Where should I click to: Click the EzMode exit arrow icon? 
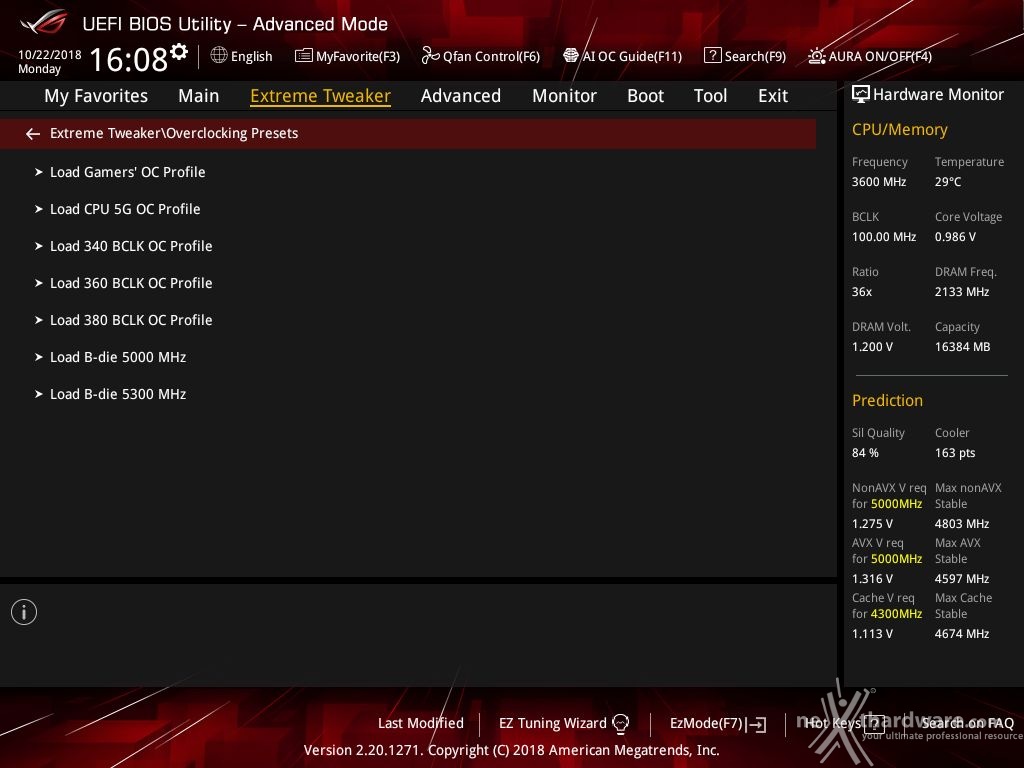pyautogui.click(x=756, y=724)
